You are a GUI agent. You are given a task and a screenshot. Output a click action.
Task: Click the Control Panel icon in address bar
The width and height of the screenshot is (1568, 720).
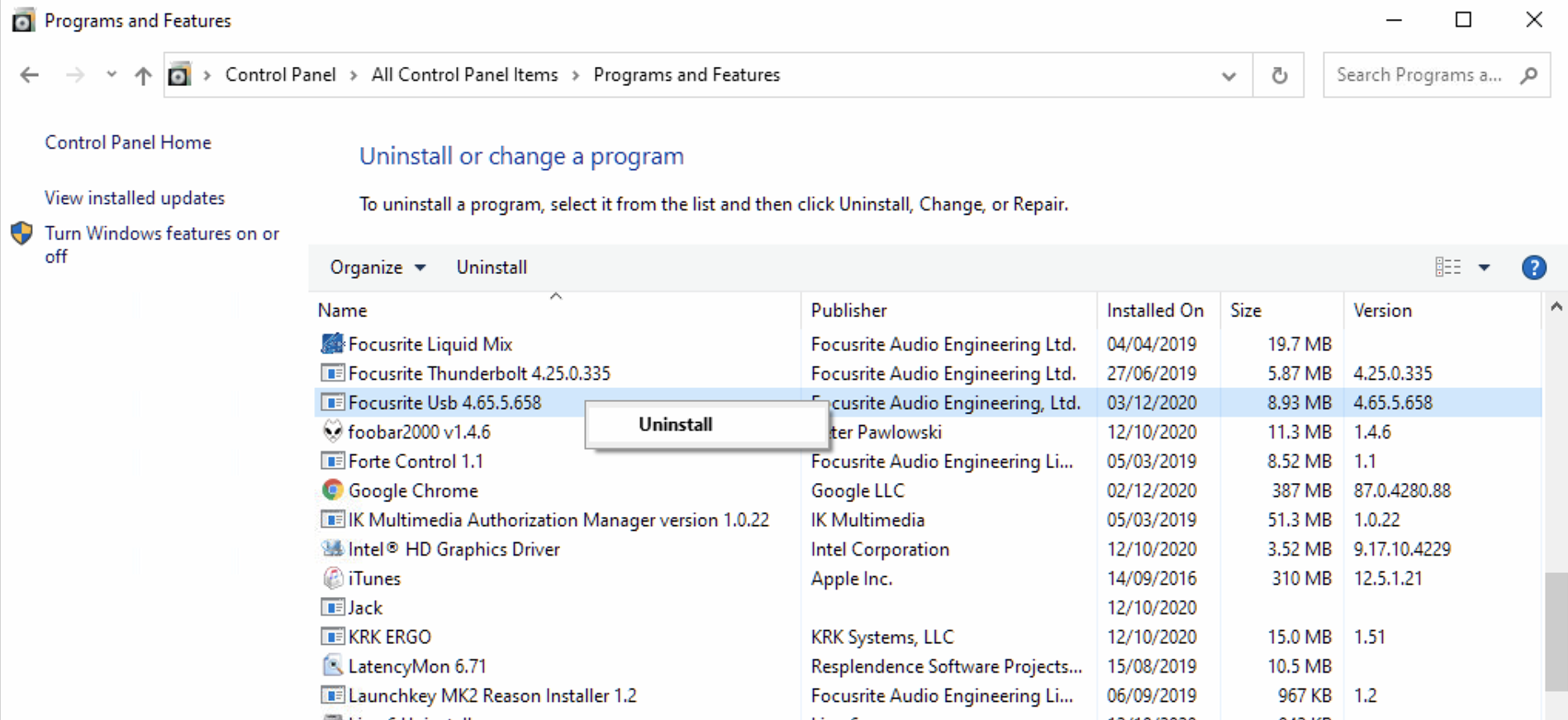coord(179,75)
